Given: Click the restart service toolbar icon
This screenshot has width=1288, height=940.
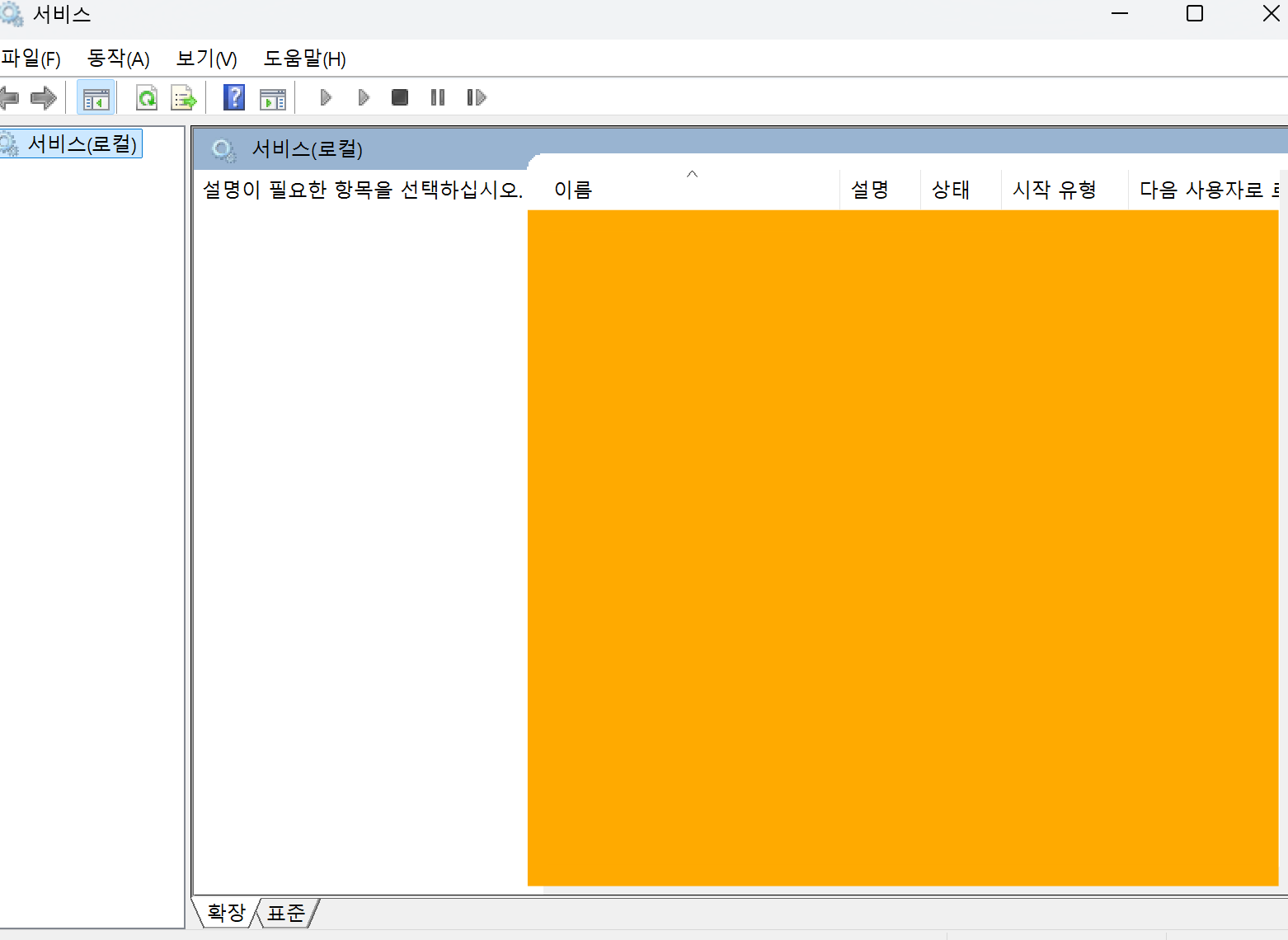Looking at the screenshot, I should [477, 97].
